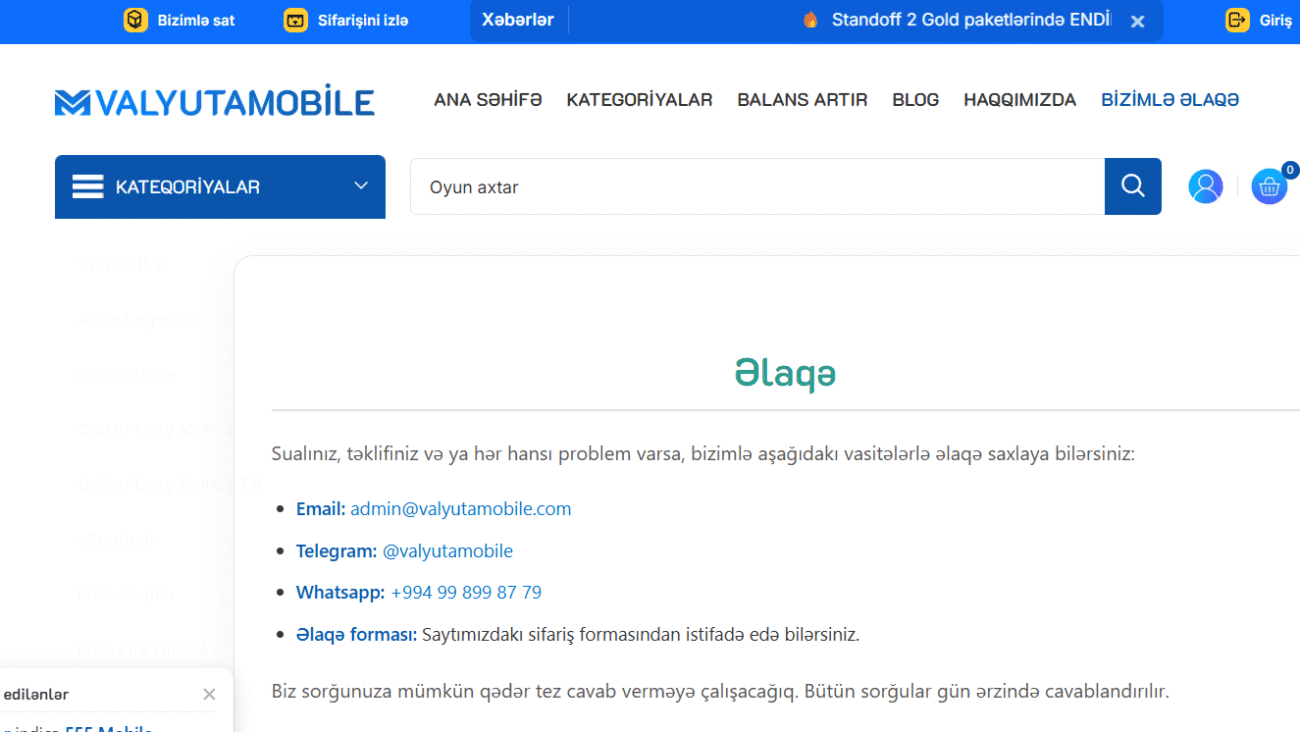Expand the Kateqoriyalar dropdown chevron
The image size is (1300, 732).
(361, 186)
